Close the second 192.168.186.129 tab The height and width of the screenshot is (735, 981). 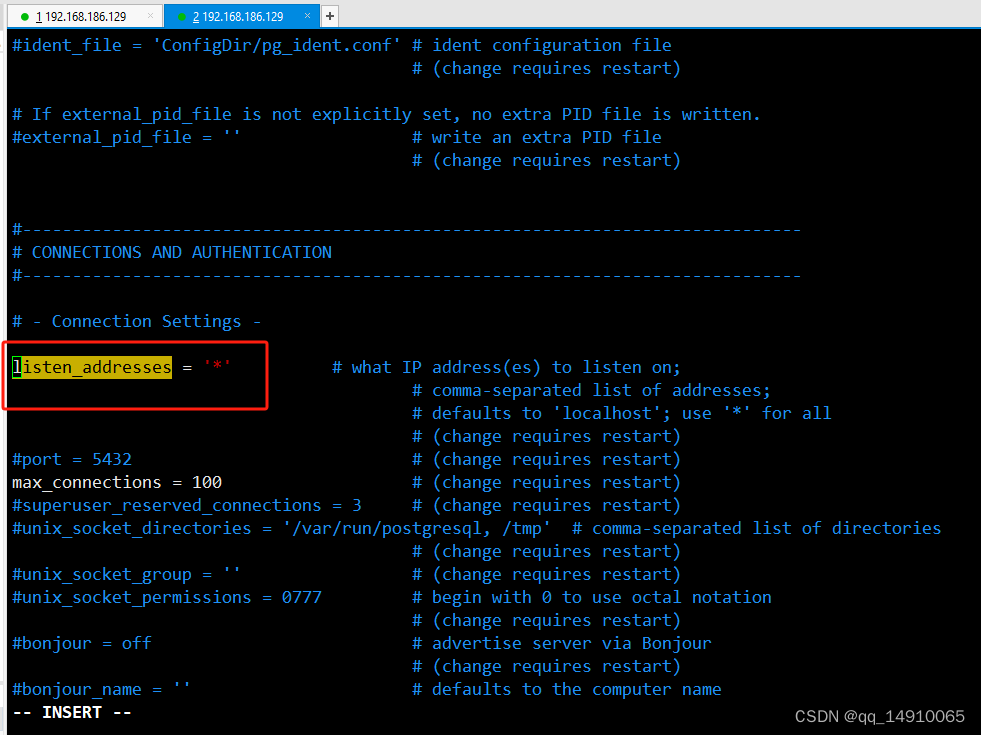[307, 15]
